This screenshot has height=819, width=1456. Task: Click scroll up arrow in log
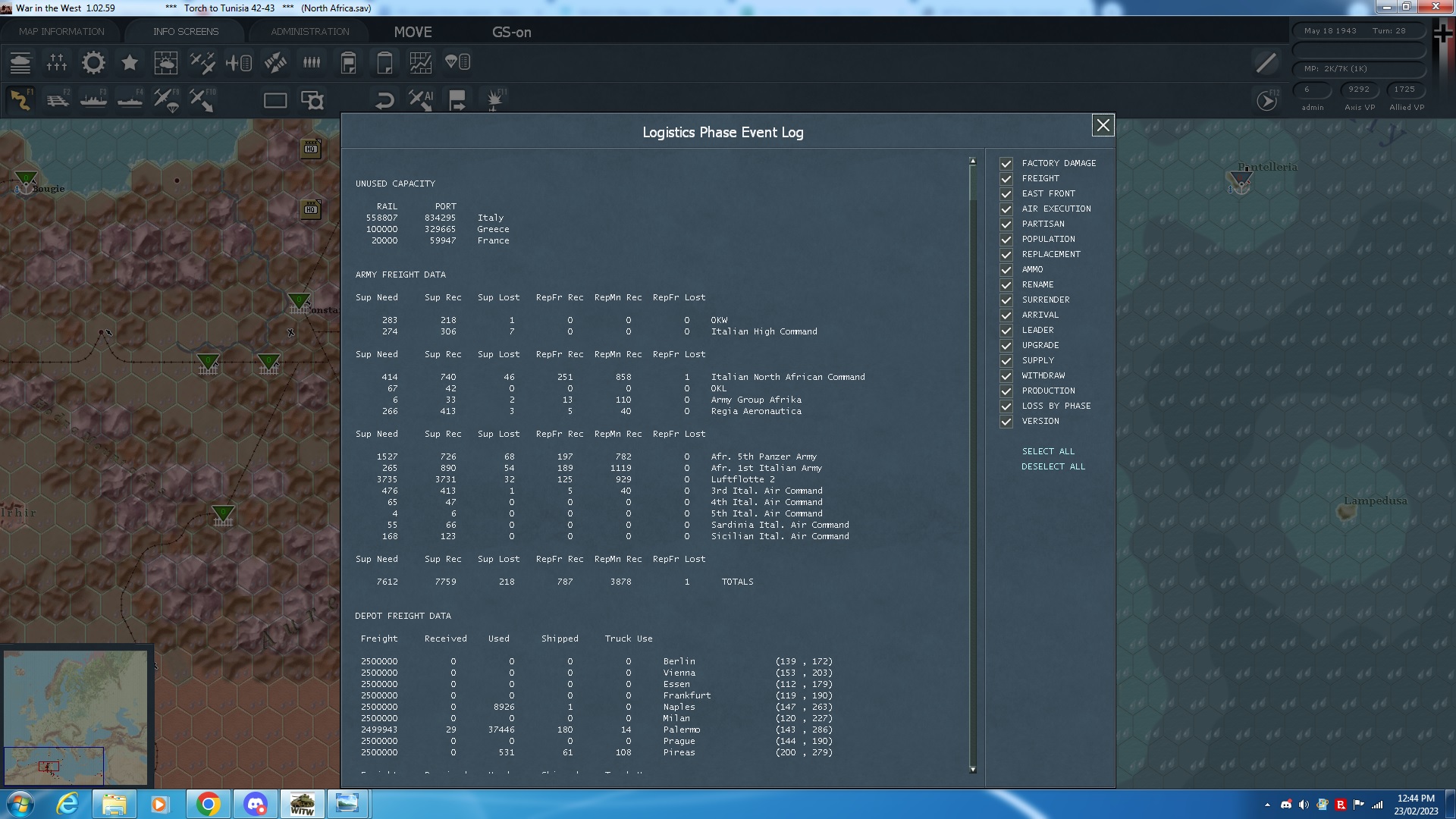pos(972,162)
